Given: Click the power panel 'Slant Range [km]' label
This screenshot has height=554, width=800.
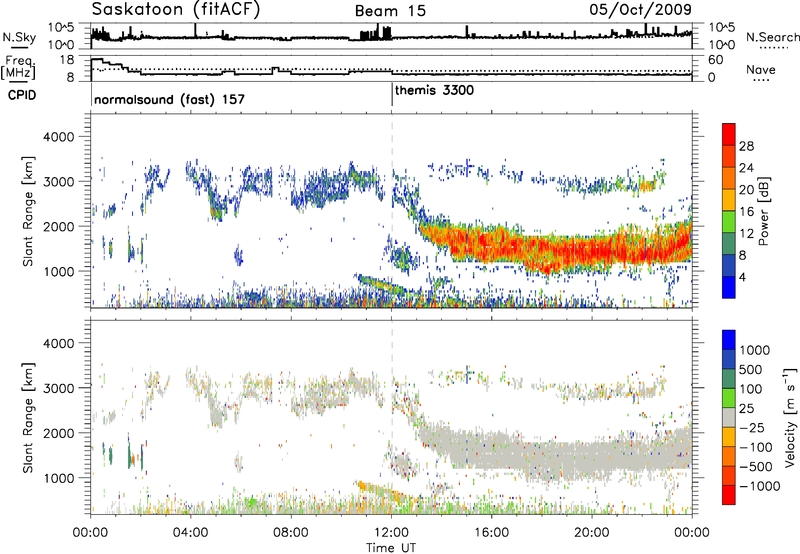Looking at the screenshot, I should (28, 211).
